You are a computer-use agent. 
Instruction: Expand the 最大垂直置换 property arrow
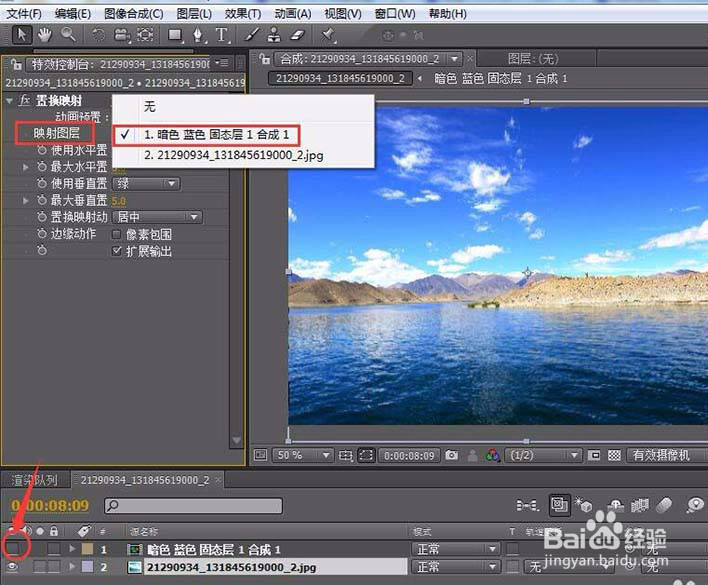[x=26, y=200]
